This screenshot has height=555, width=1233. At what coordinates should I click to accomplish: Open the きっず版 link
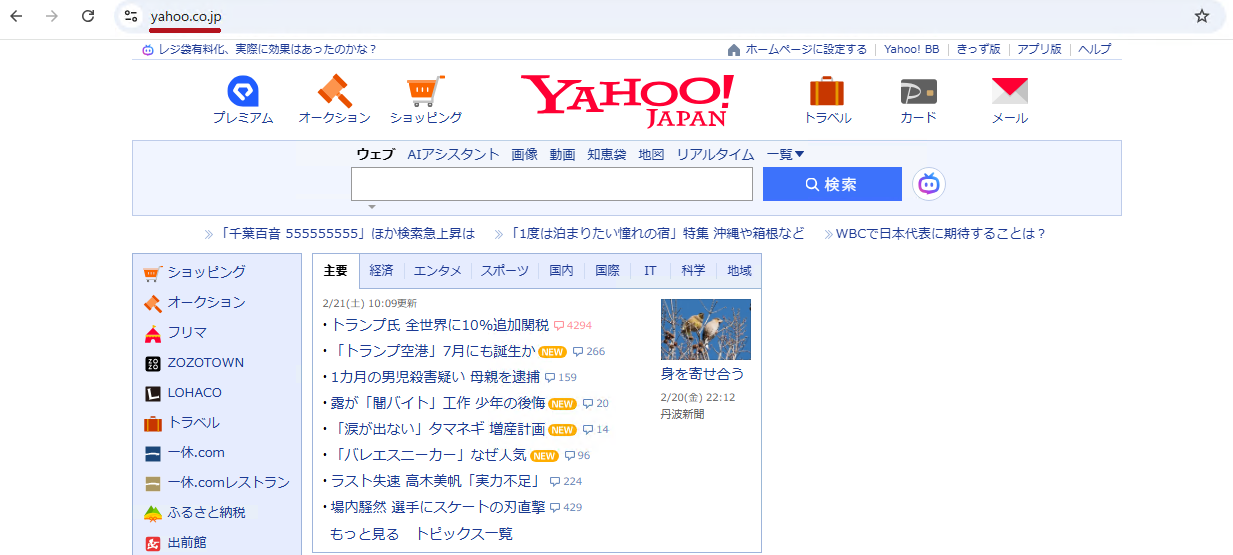[x=978, y=49]
